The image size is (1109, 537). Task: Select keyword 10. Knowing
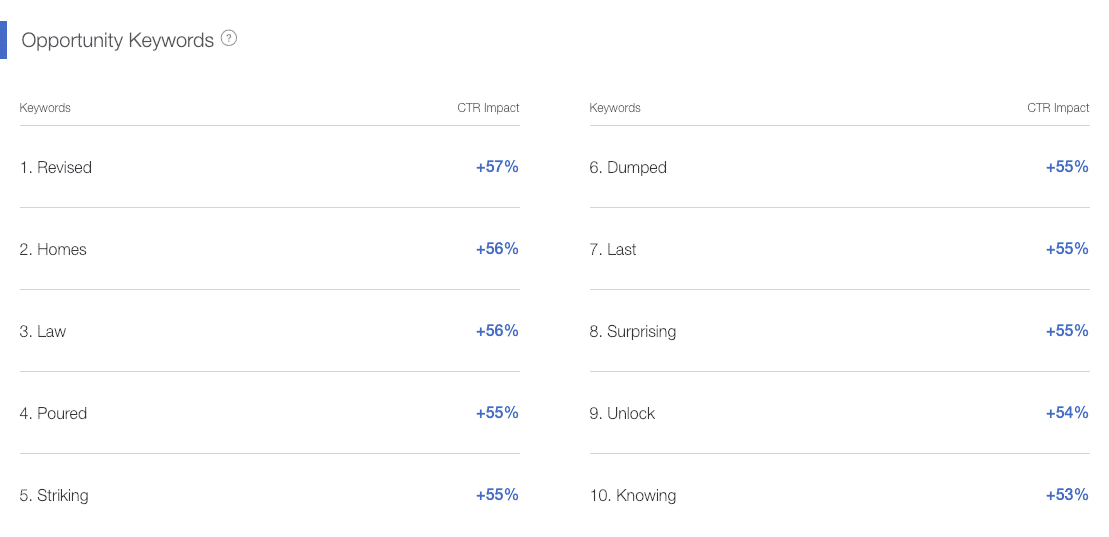(x=632, y=496)
